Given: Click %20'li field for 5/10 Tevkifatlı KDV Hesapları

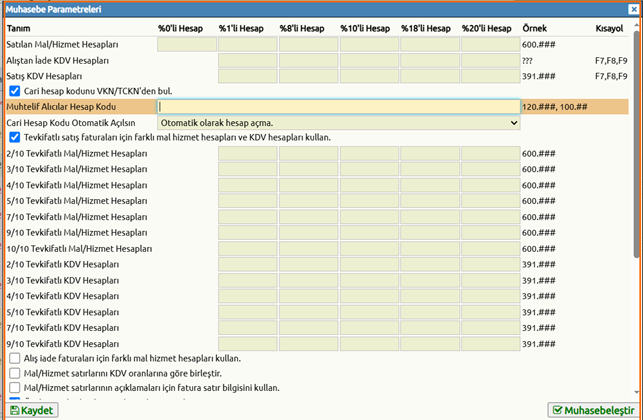Looking at the screenshot, I should click(490, 312).
